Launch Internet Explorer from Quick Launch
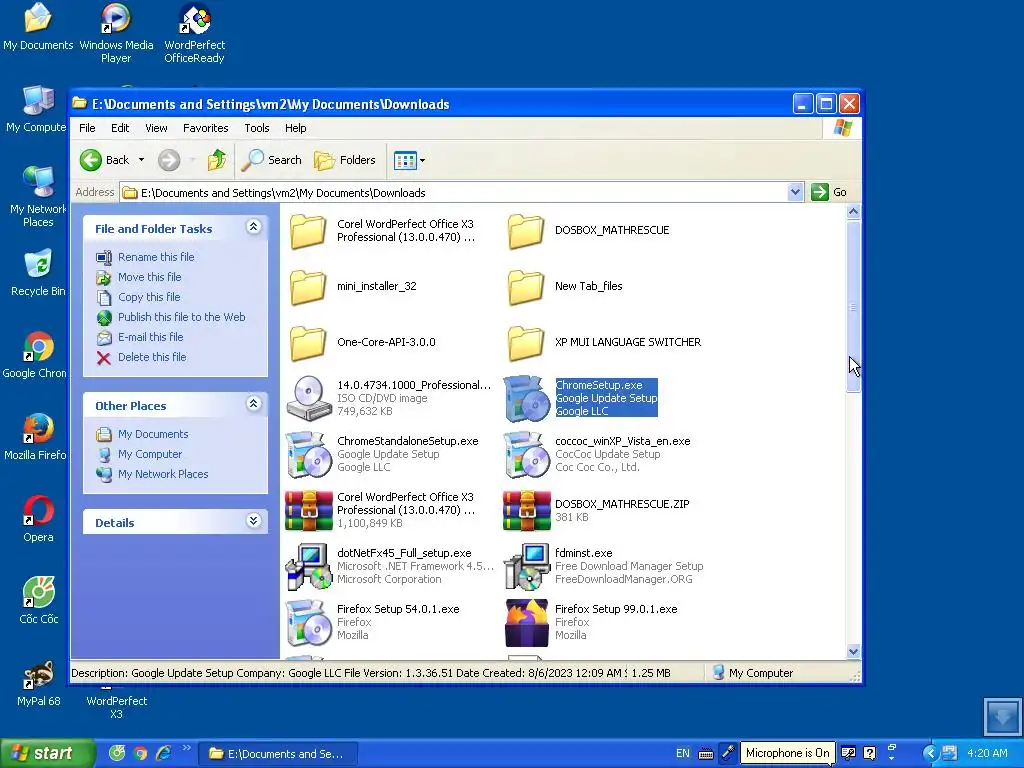The image size is (1024, 768). coord(163,753)
